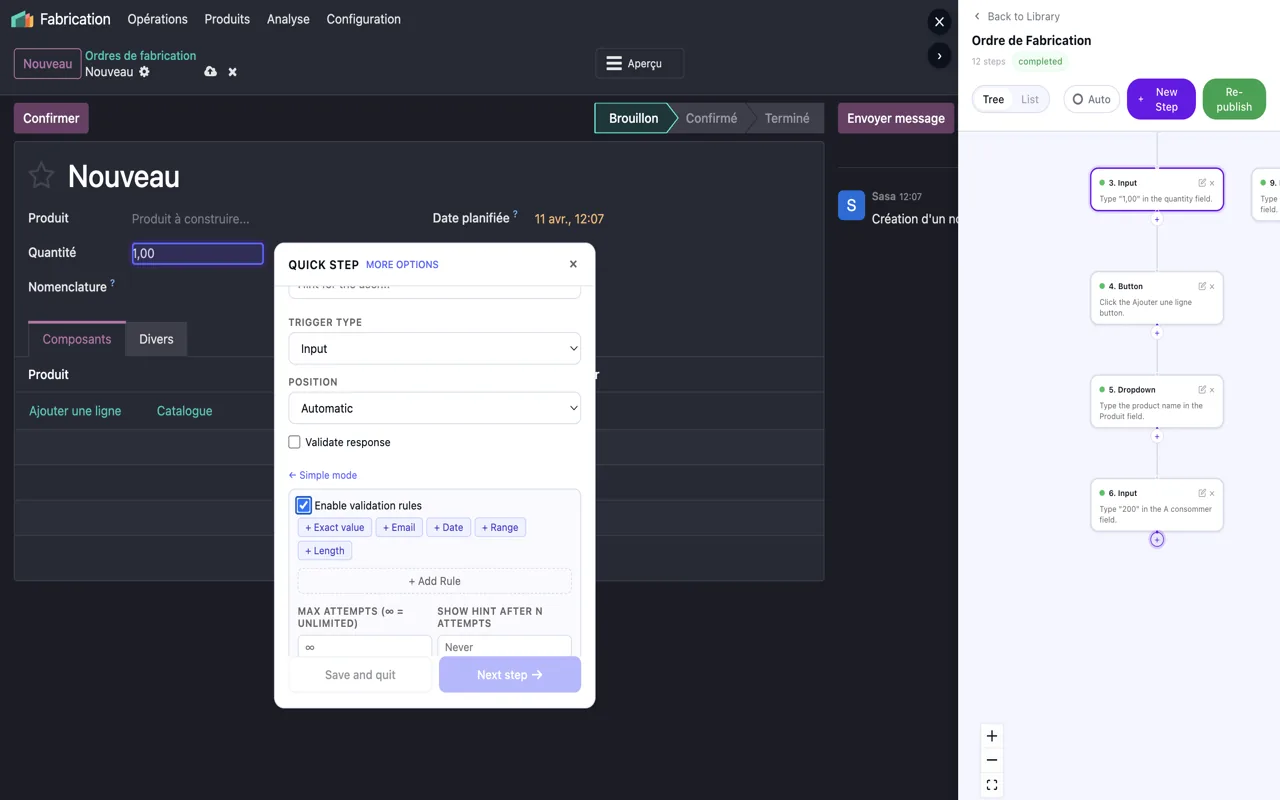Toggle the Auto mode option
This screenshot has height=800, width=1280.
pos(1091,99)
